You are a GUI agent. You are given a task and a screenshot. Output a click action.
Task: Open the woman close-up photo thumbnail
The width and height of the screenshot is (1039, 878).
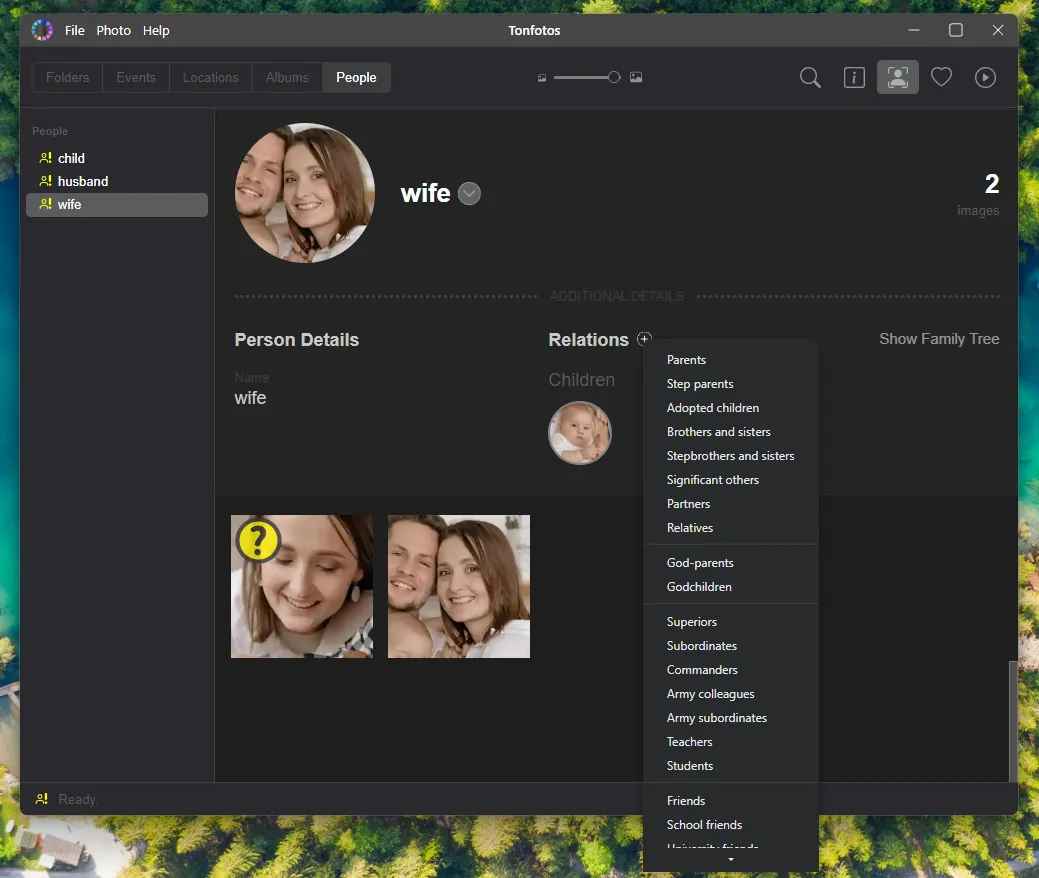(x=301, y=586)
